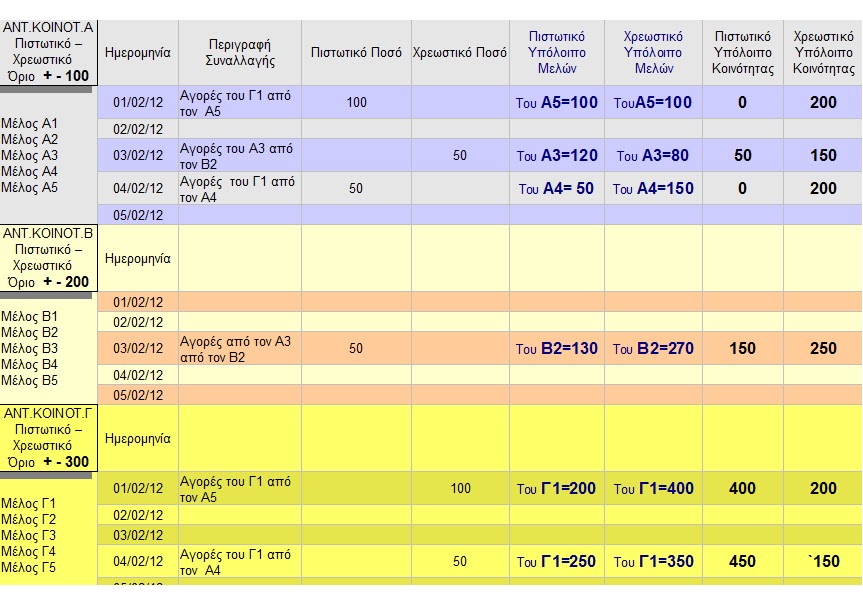Select 'Μέλος A5' in the member list
Image resolution: width=863 pixels, height=599 pixels.
click(29, 187)
